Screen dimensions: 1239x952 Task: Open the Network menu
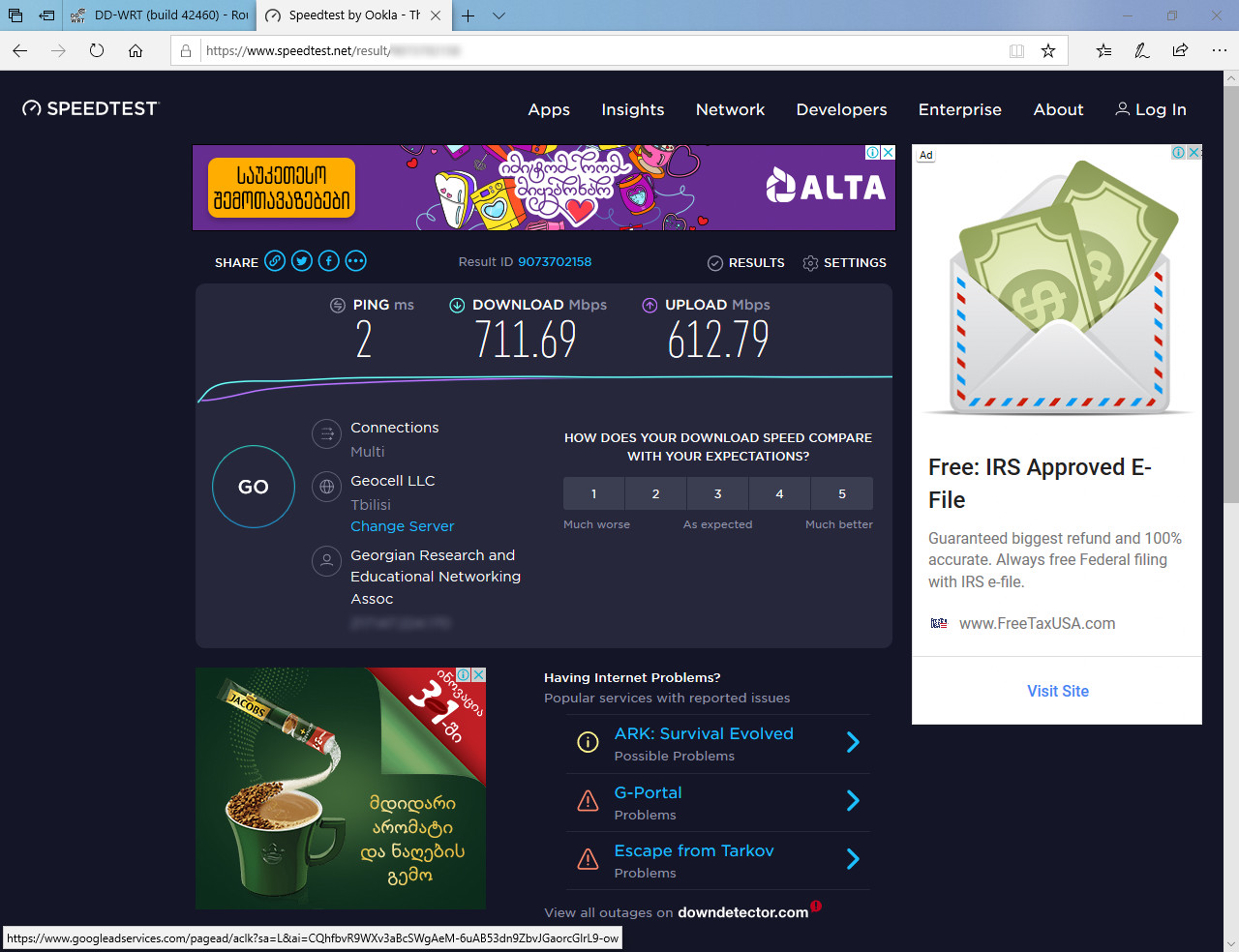(730, 109)
